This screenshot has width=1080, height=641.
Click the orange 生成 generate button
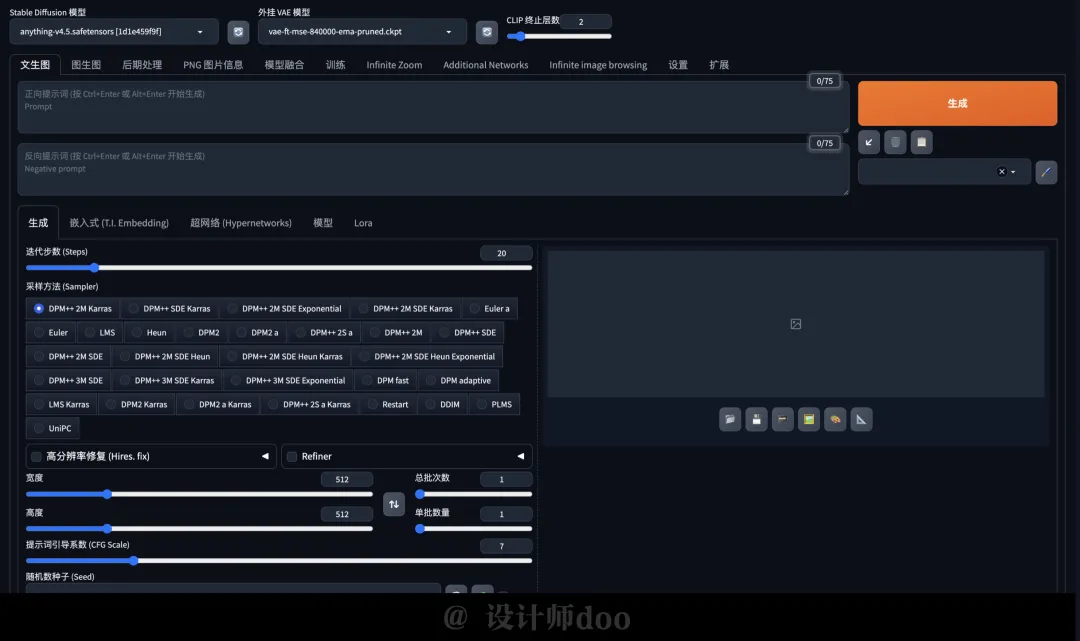point(957,103)
